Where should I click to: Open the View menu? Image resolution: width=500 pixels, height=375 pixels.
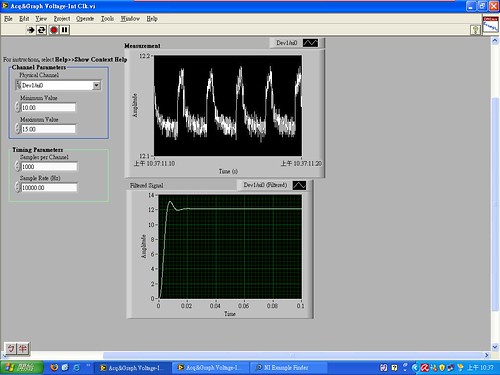[x=41, y=19]
